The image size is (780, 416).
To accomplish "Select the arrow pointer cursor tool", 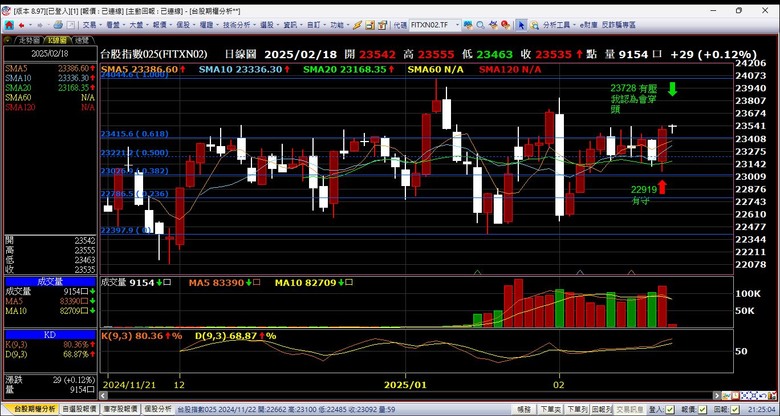I will [x=521, y=25].
